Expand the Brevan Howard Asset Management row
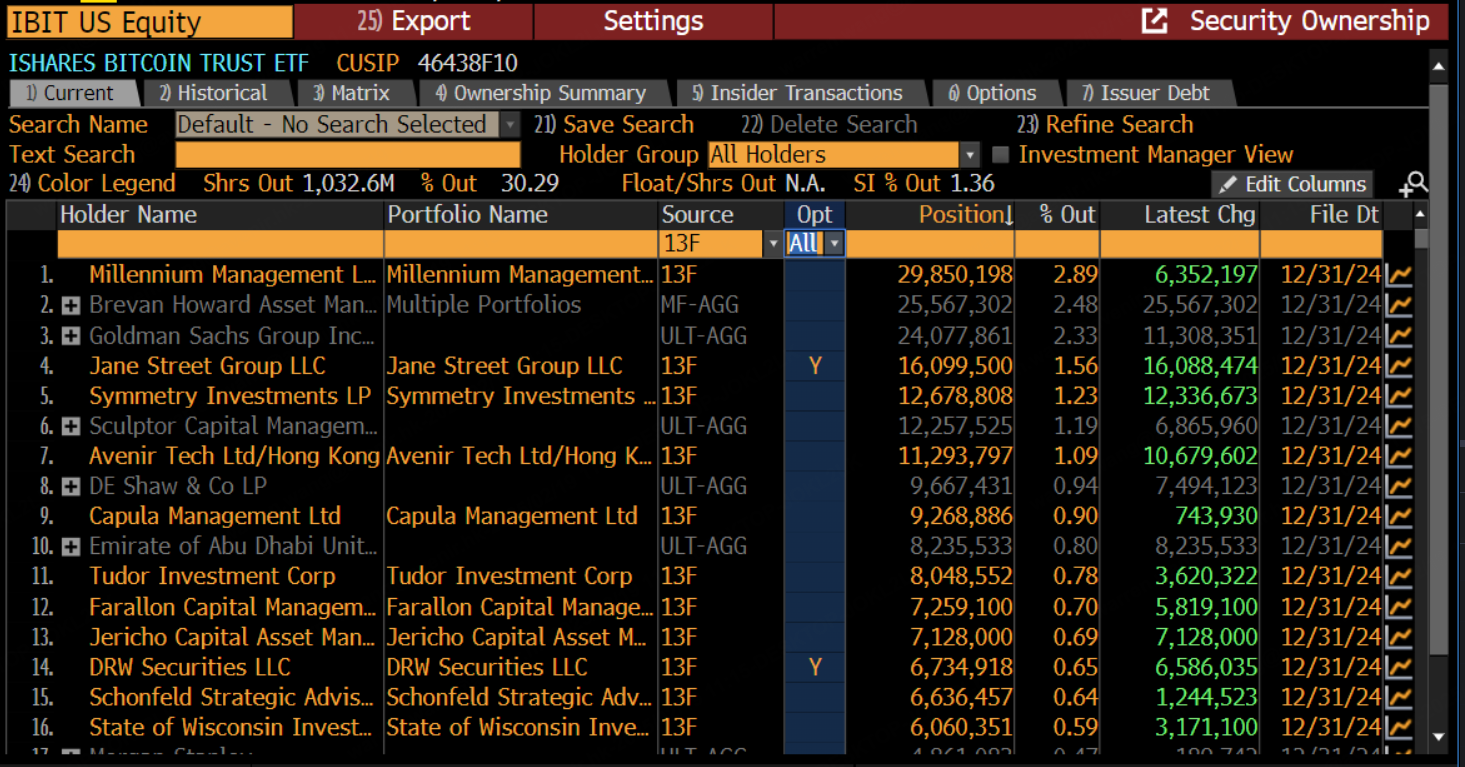This screenshot has height=767, width=1465. tap(70, 306)
